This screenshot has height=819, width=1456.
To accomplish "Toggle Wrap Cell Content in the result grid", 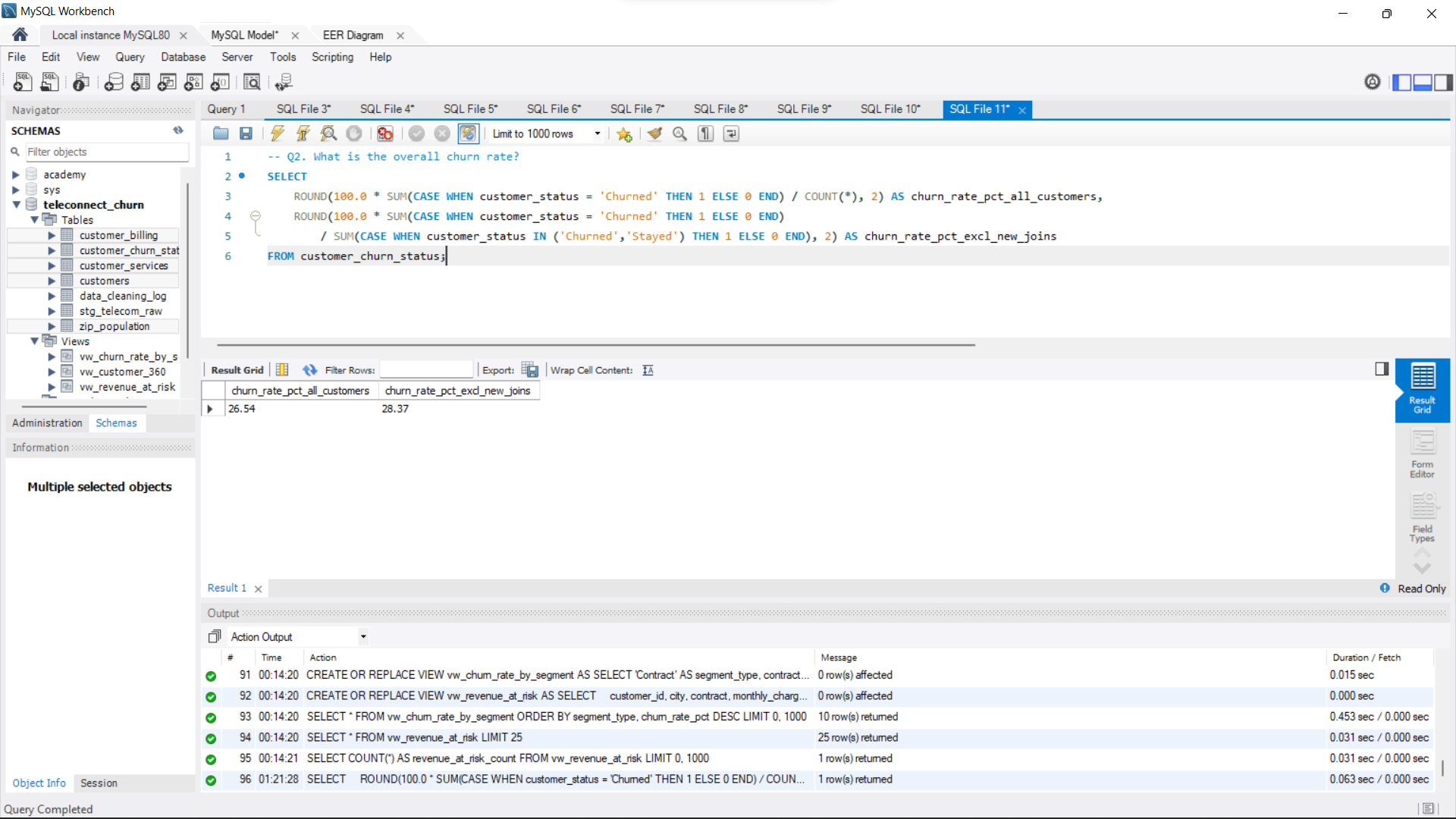I will 648,370.
